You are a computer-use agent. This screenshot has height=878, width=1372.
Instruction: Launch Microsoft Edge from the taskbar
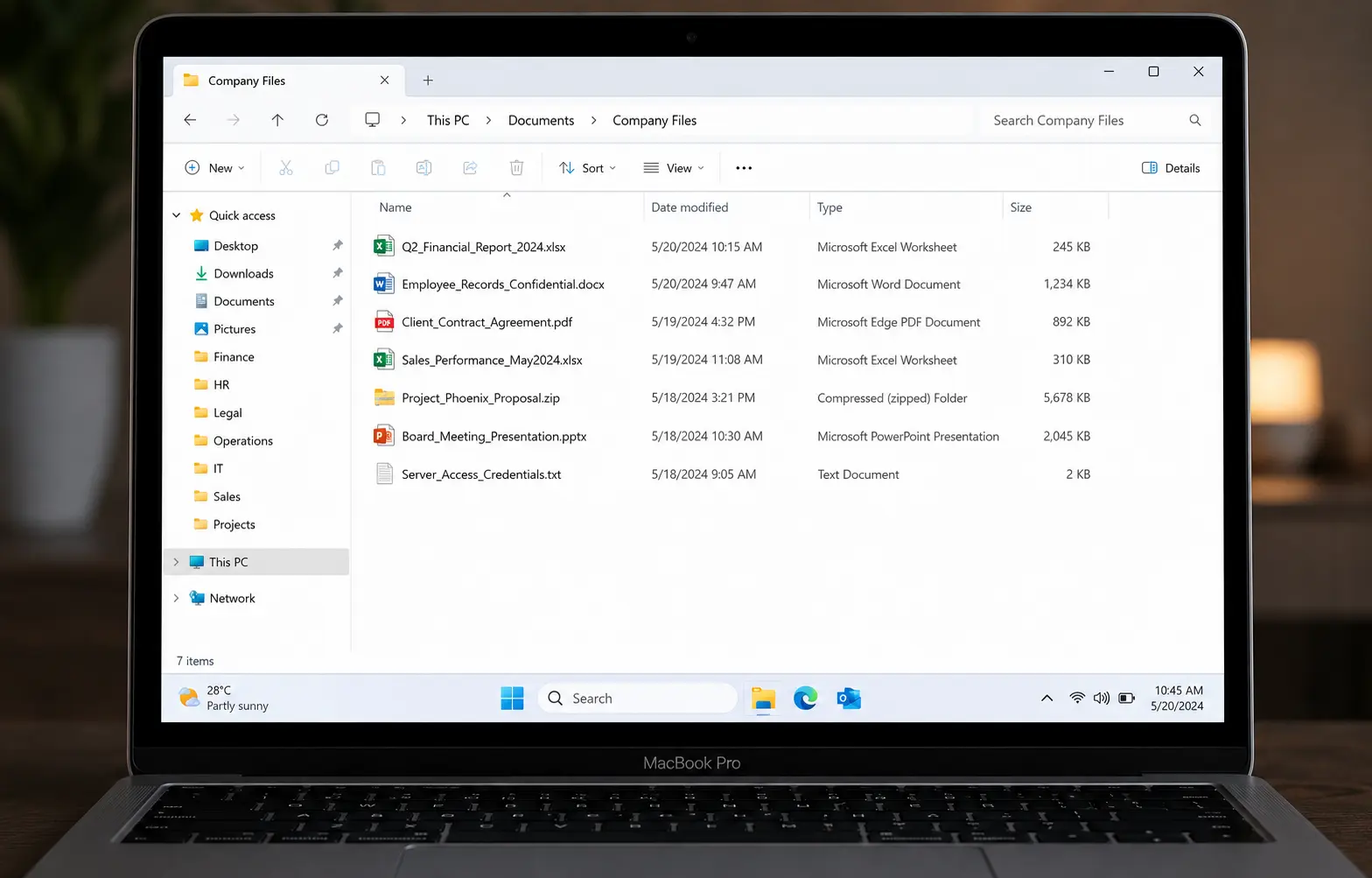(806, 698)
